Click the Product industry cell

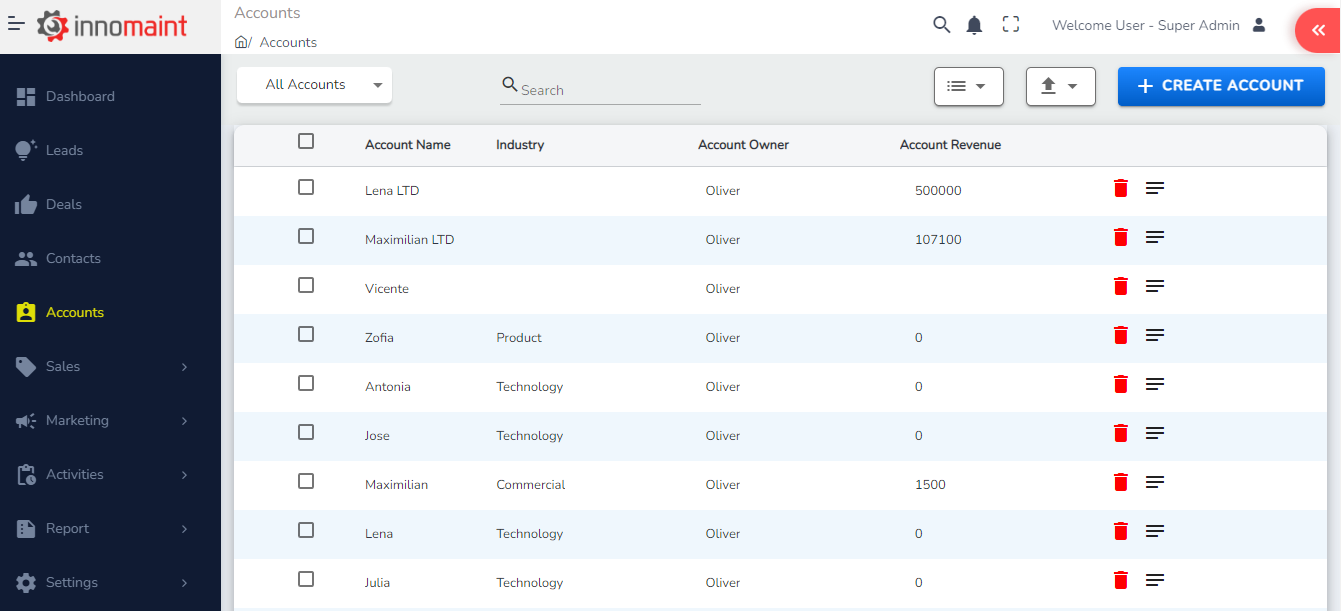519,337
